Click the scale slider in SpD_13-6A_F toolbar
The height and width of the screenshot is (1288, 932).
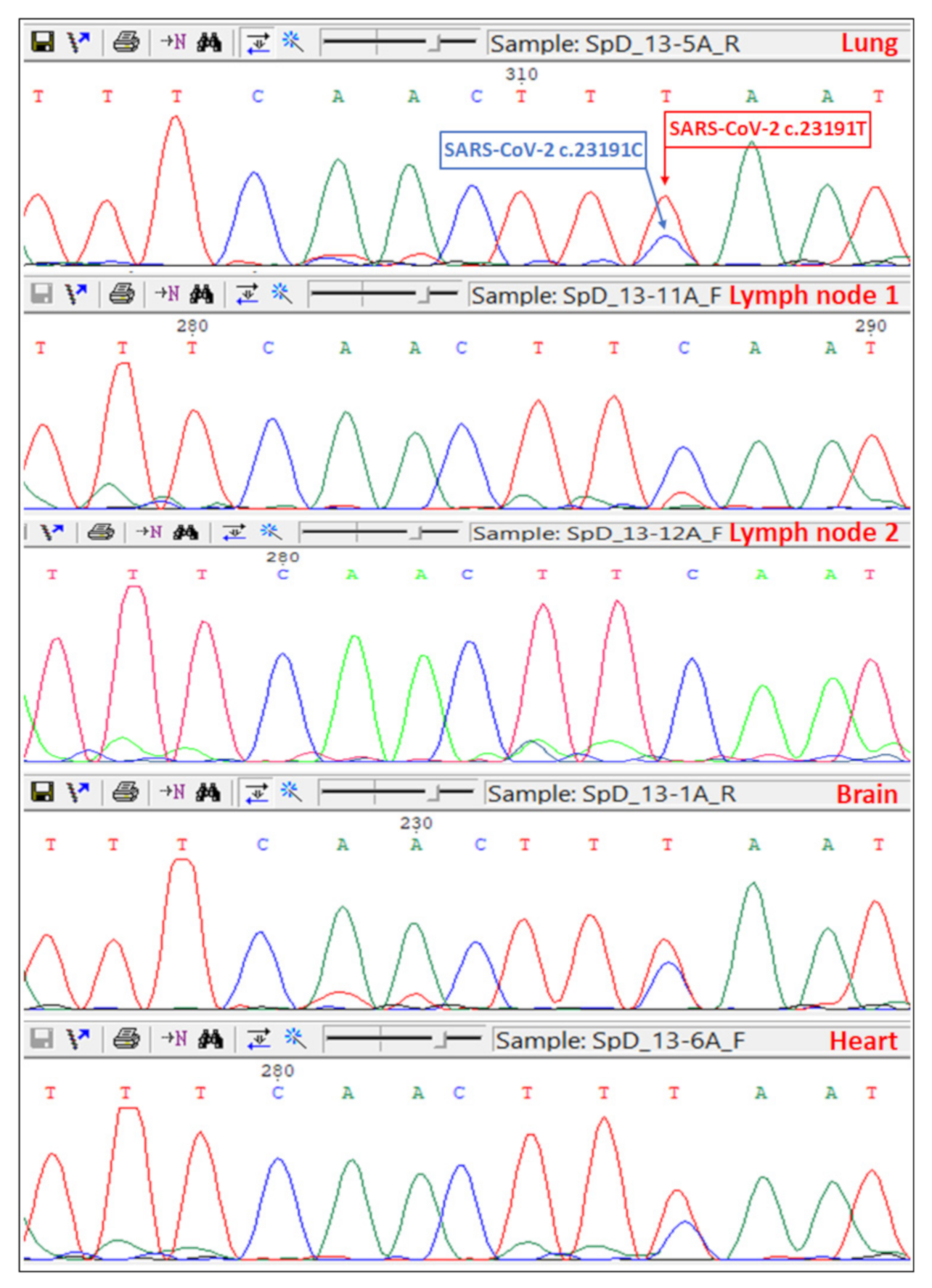pos(404,1040)
